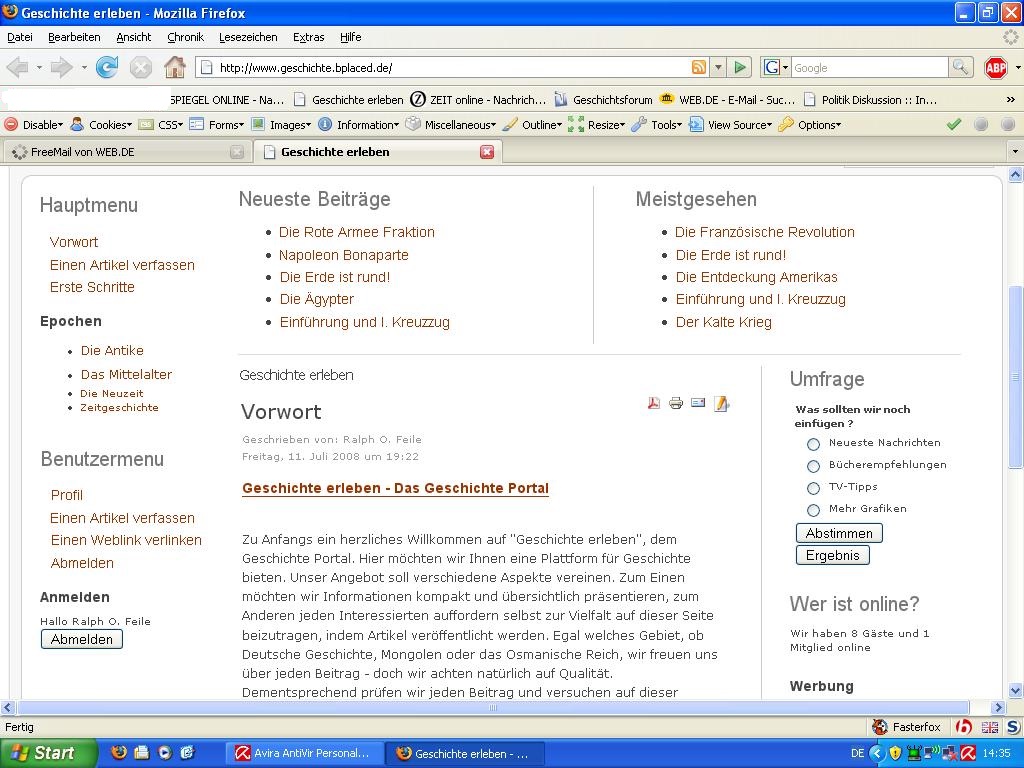Open the Geschichtsforum bookmark

[x=603, y=100]
